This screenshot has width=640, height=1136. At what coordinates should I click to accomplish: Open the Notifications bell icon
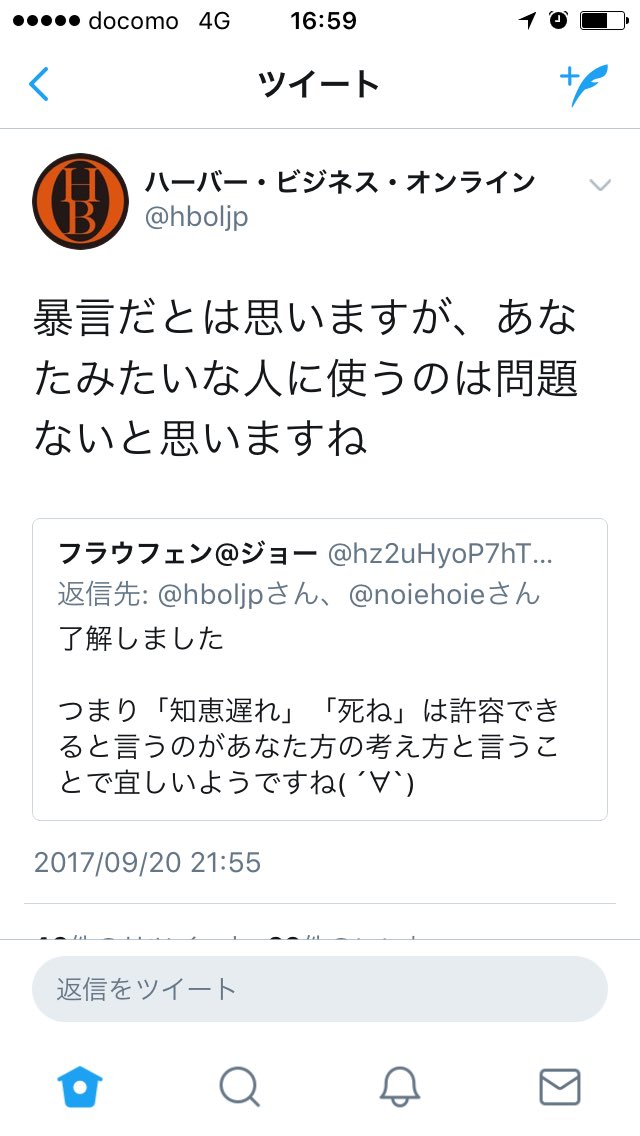click(400, 1087)
